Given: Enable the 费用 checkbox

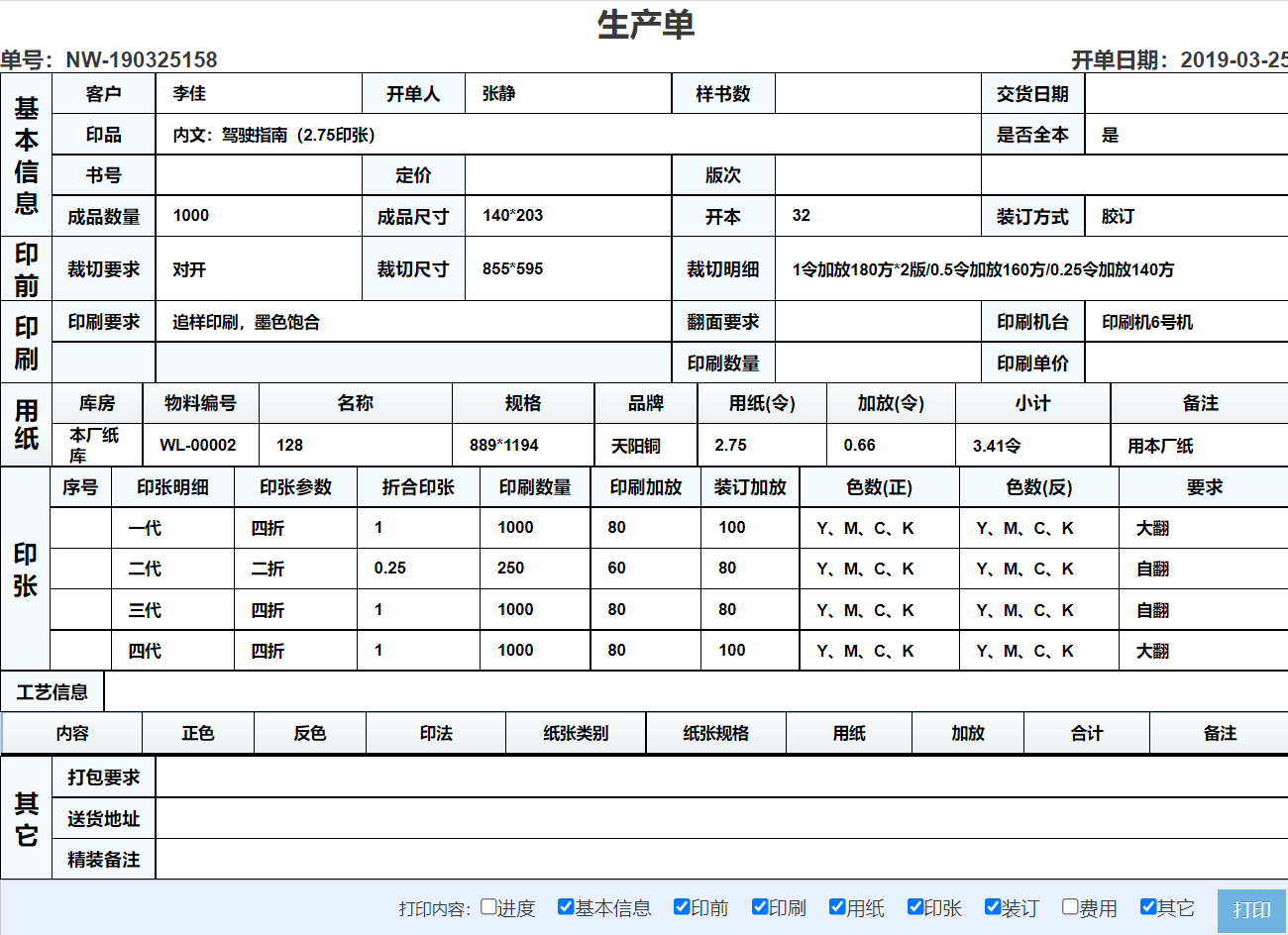Looking at the screenshot, I should [x=1069, y=907].
